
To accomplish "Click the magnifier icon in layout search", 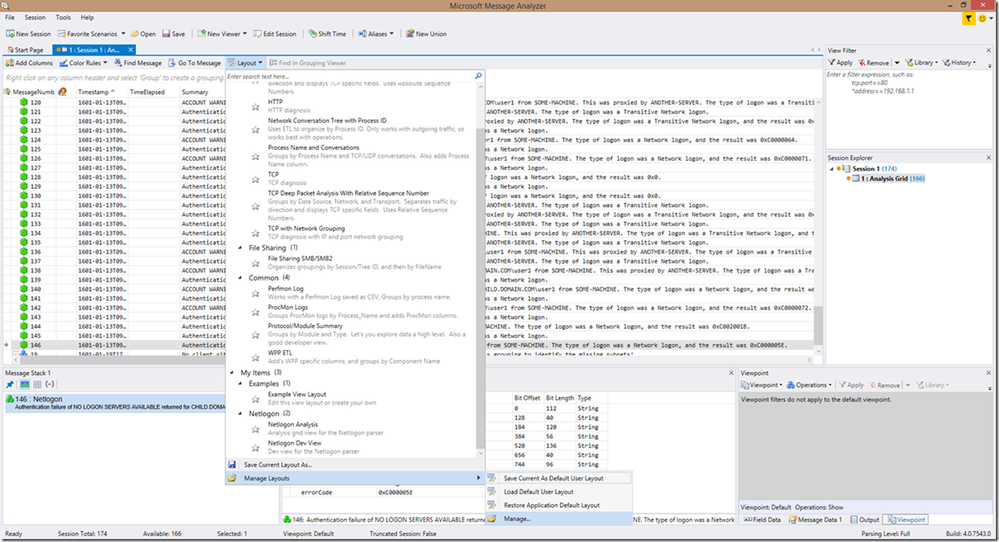I will click(x=478, y=76).
